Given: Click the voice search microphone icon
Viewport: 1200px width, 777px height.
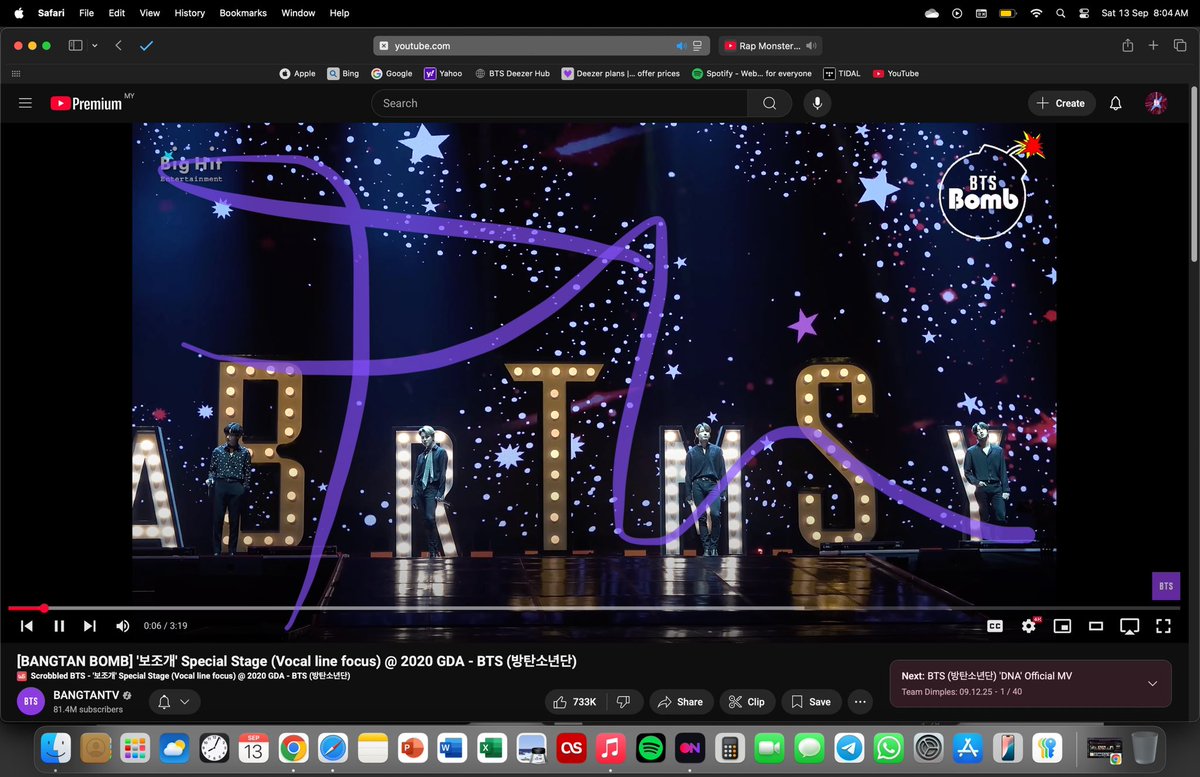Looking at the screenshot, I should click(x=817, y=103).
